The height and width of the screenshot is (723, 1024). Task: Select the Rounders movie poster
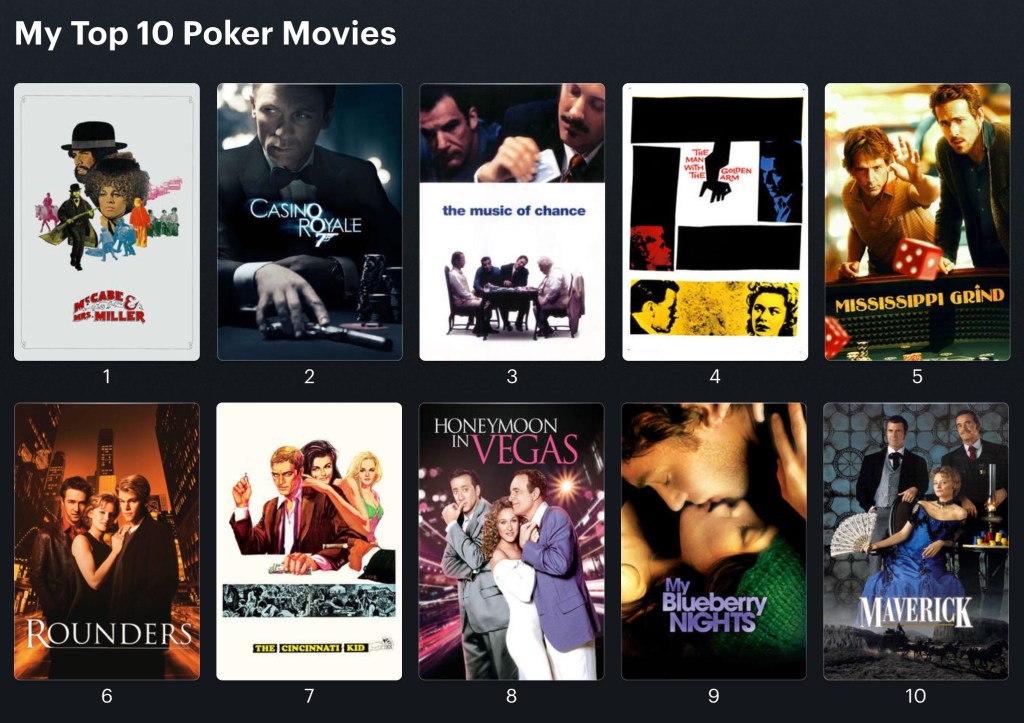pos(107,541)
